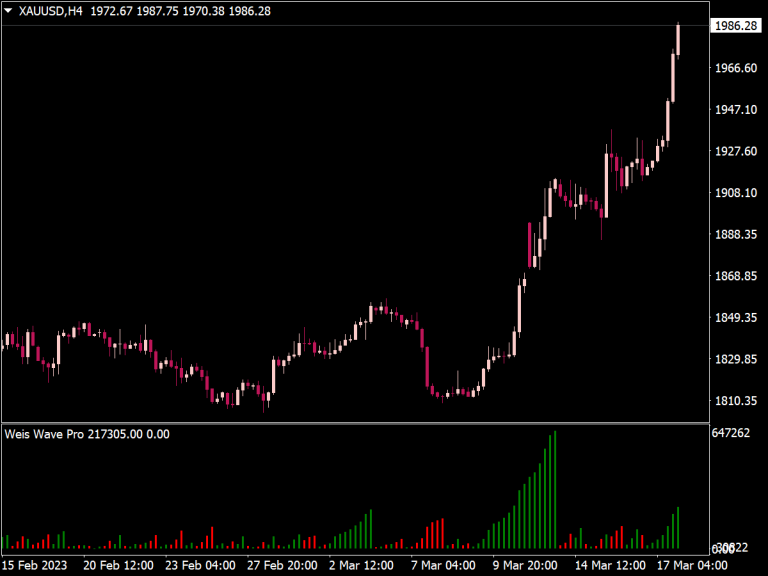768x576 pixels.
Task: Select the 20 Feb 12:00 time label
Action: pyautogui.click(x=118, y=565)
